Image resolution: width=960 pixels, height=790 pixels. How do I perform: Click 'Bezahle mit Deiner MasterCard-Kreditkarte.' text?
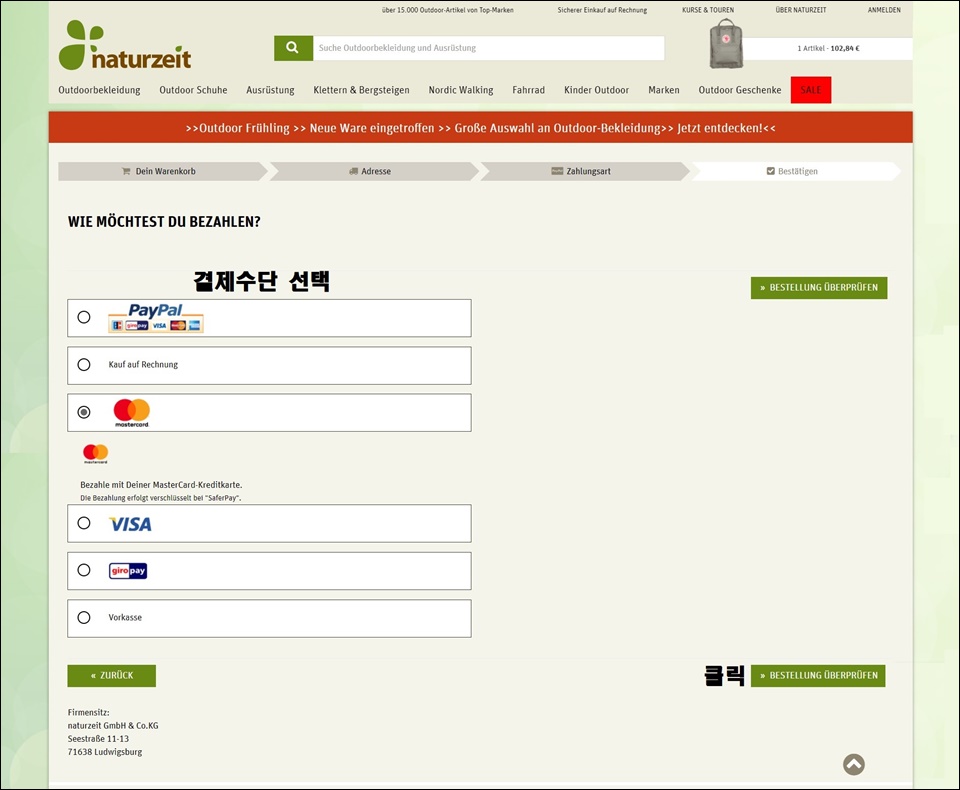(x=161, y=484)
